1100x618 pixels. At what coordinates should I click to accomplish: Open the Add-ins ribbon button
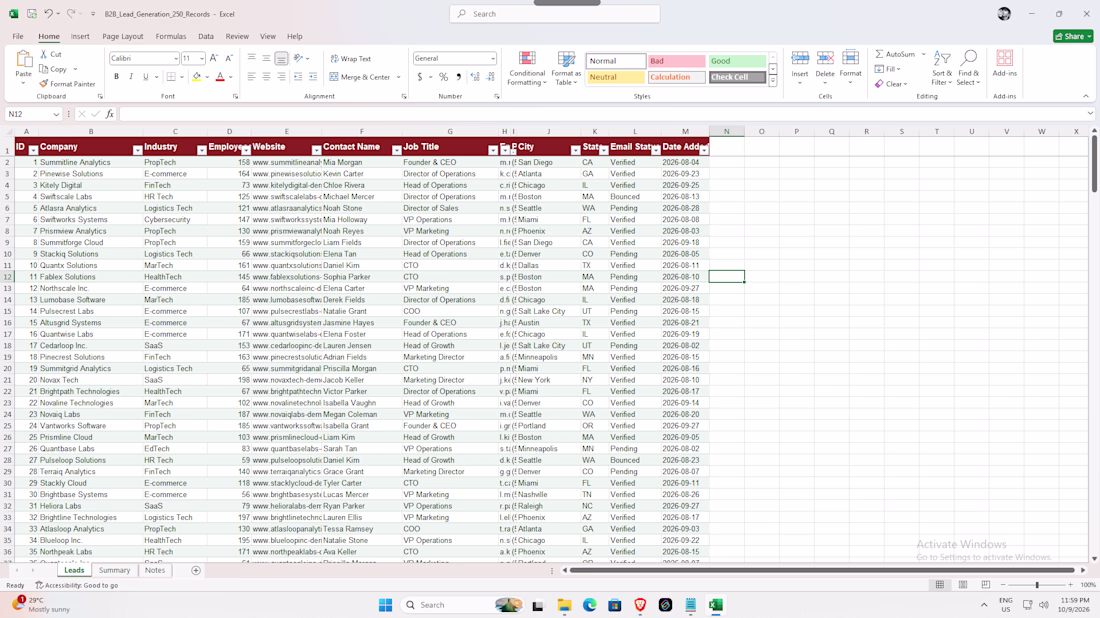(x=1005, y=63)
